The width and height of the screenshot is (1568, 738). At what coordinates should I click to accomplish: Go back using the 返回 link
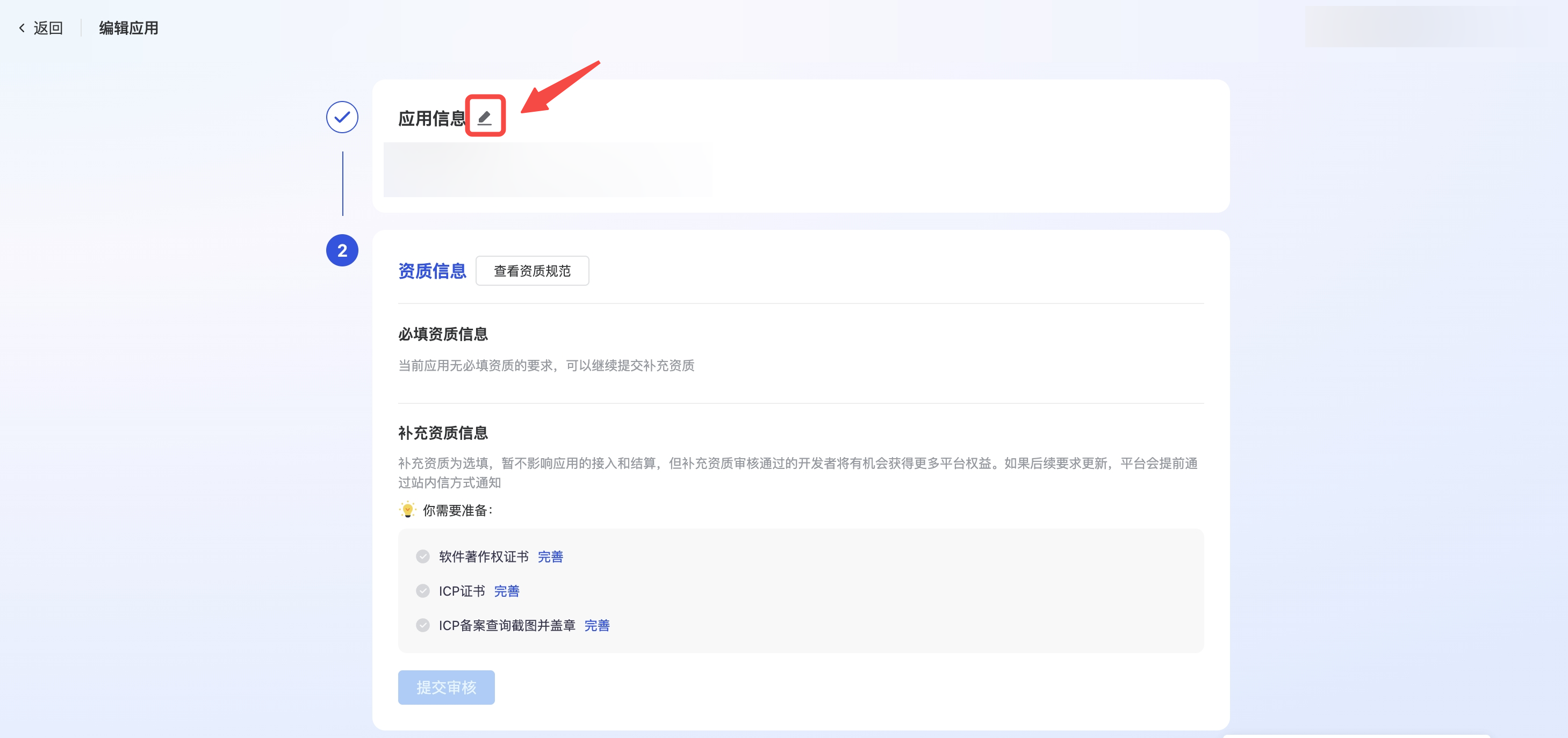coord(47,28)
